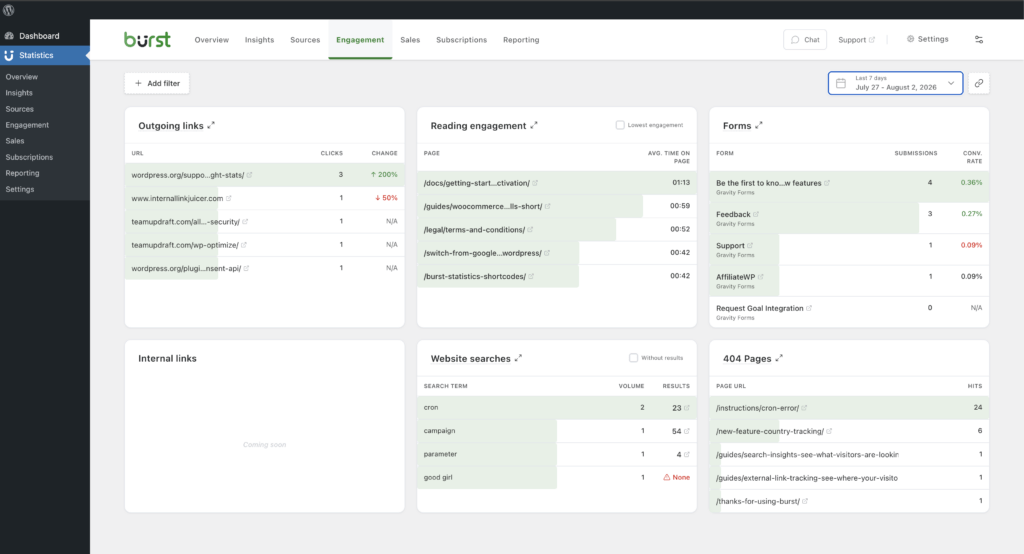Image resolution: width=1024 pixels, height=554 pixels.
Task: Click the Add filter button
Action: click(157, 83)
